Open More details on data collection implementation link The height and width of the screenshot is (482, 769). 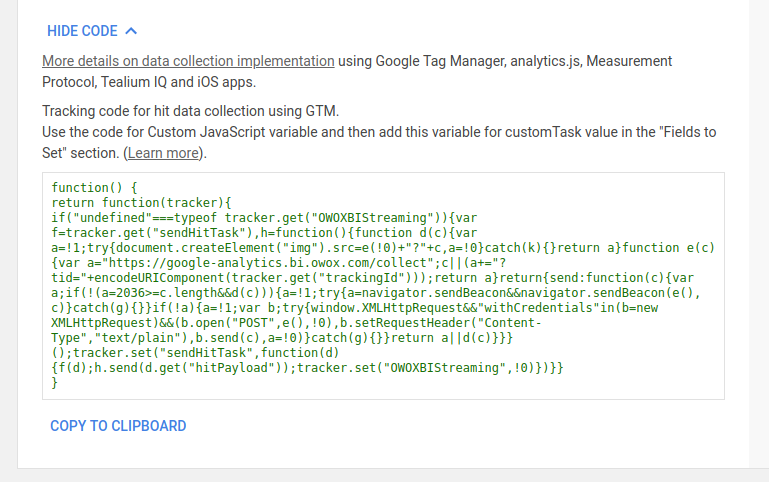[188, 61]
